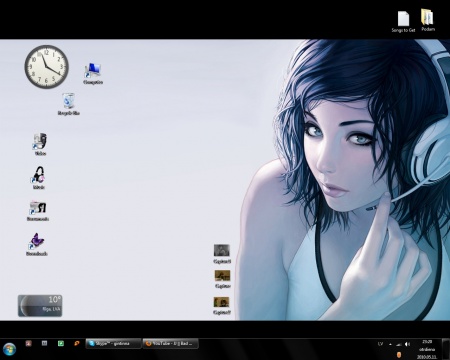Open the homework shortcut below the headphones icon
Screen dimensions: 450x360
[x=38, y=211]
